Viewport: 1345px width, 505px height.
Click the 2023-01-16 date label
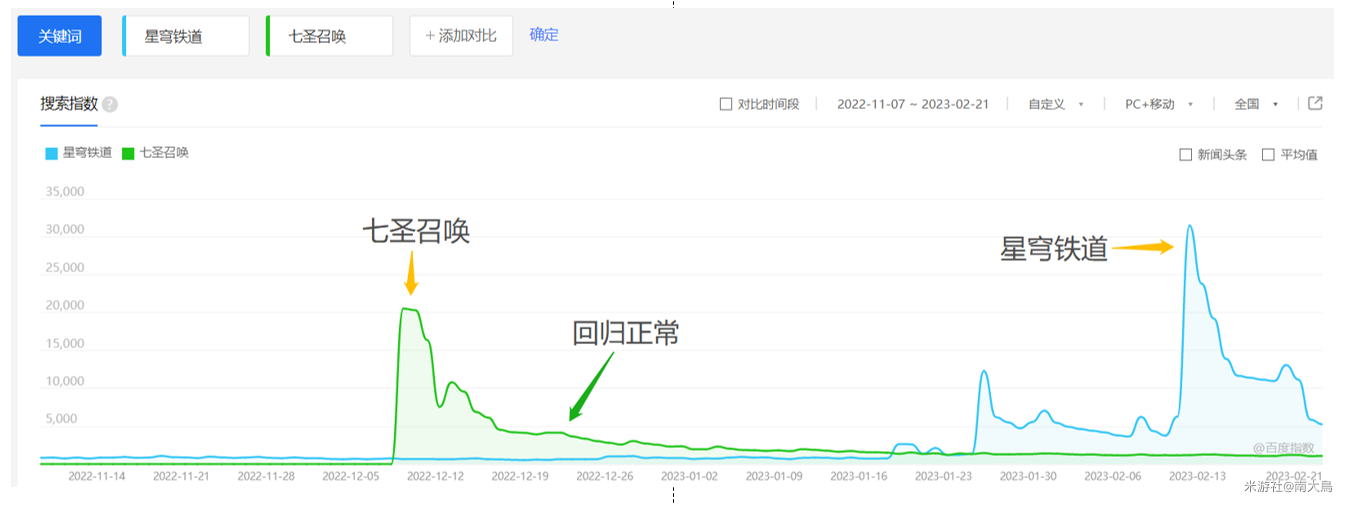pos(859,476)
